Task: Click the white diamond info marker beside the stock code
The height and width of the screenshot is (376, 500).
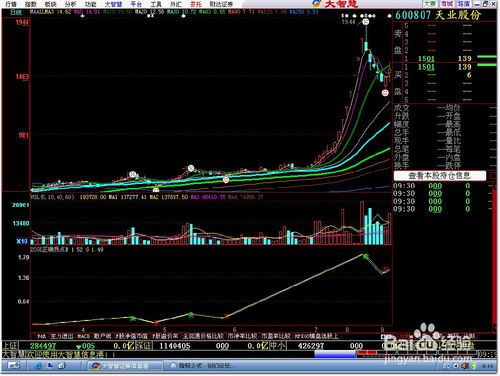Action: (x=389, y=16)
